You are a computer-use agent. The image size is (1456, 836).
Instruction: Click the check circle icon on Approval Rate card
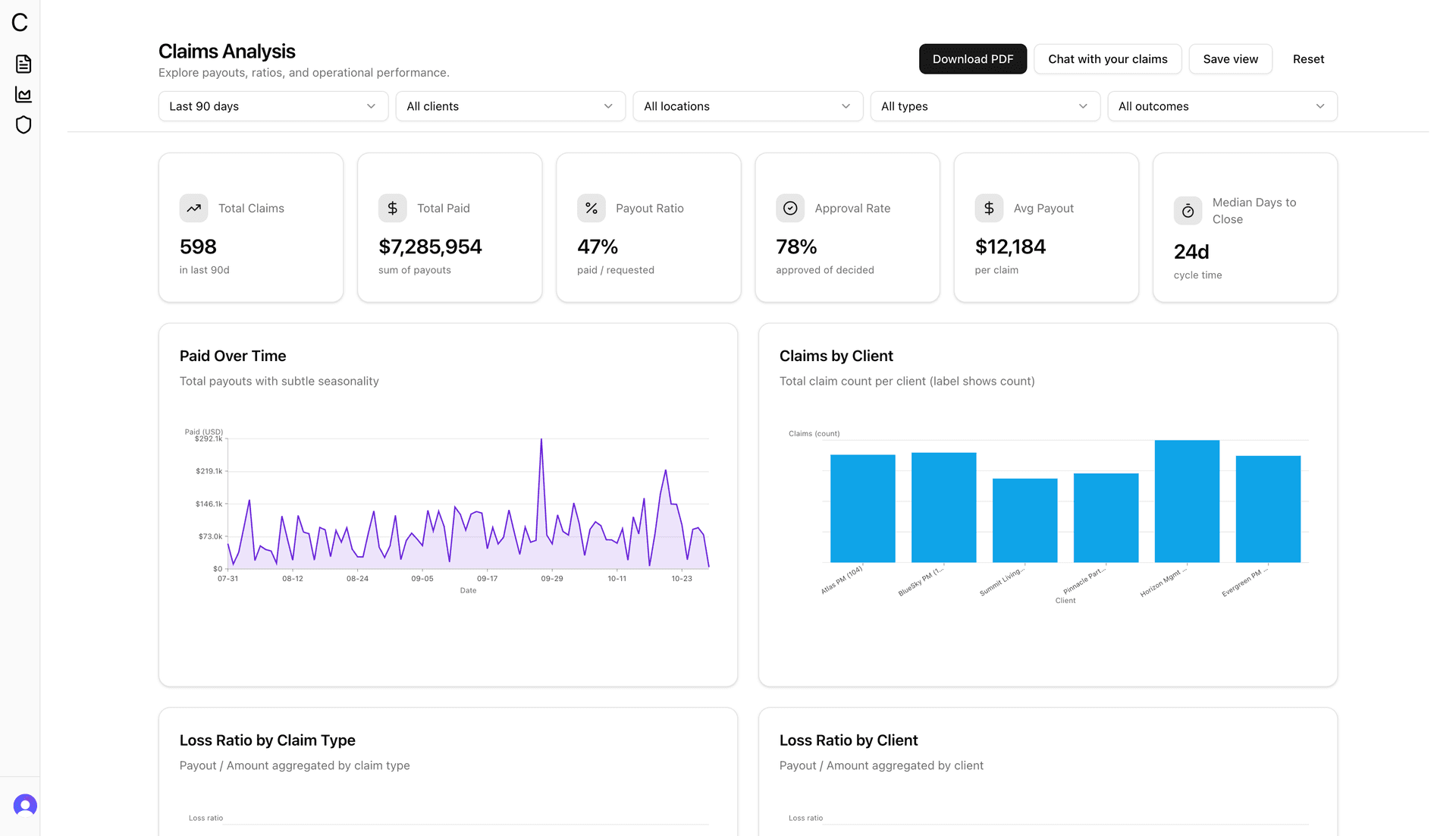click(x=790, y=208)
